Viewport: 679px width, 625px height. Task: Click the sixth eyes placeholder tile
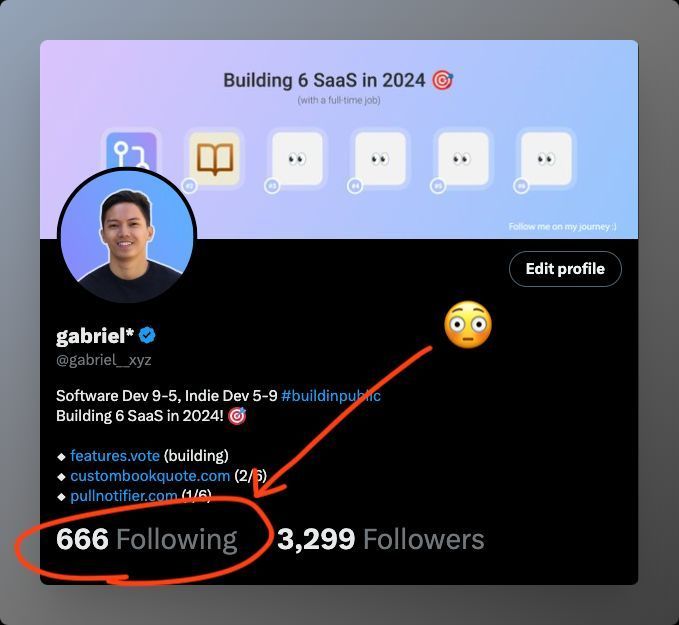[x=546, y=159]
